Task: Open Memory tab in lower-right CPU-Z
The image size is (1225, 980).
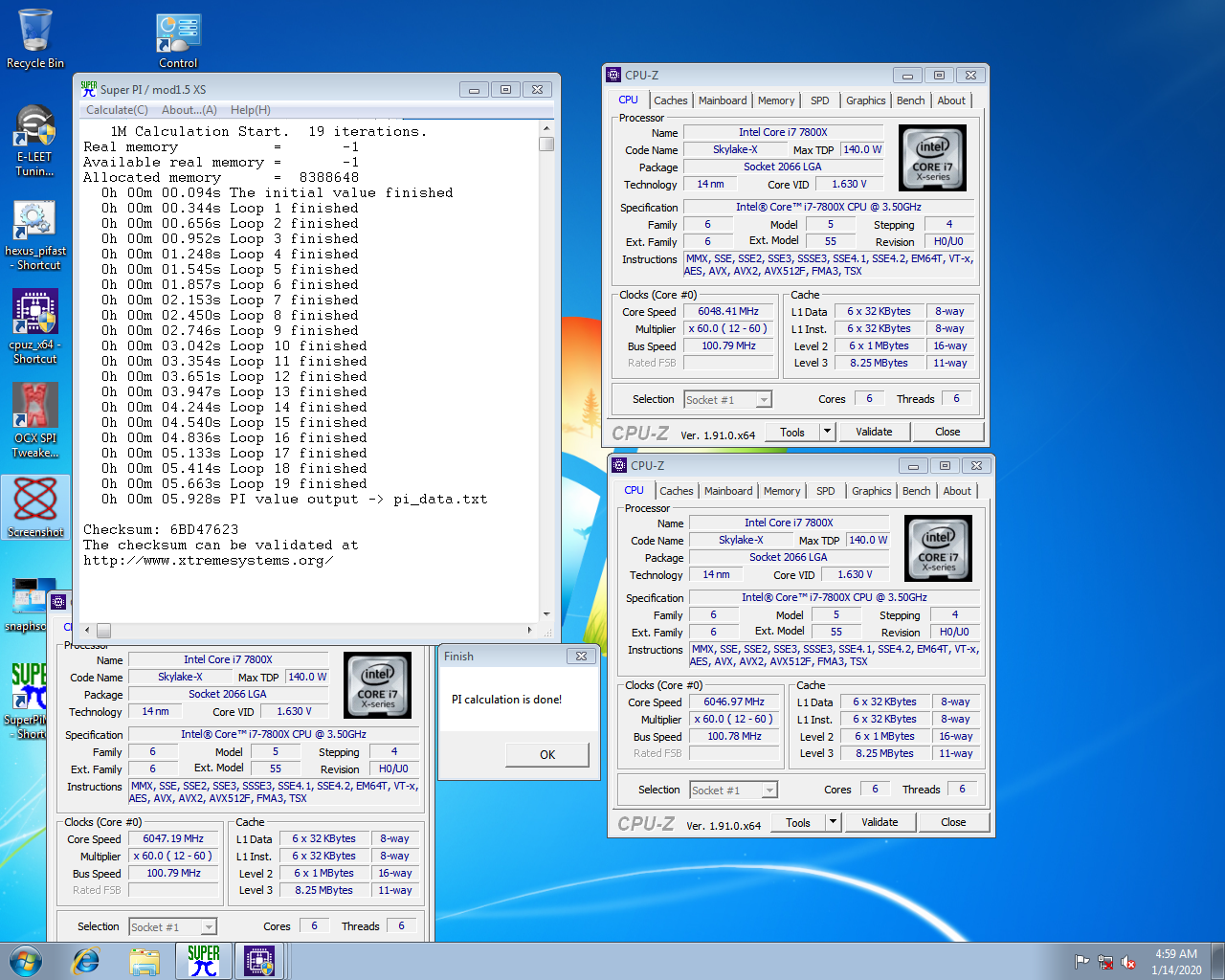Action: point(782,491)
